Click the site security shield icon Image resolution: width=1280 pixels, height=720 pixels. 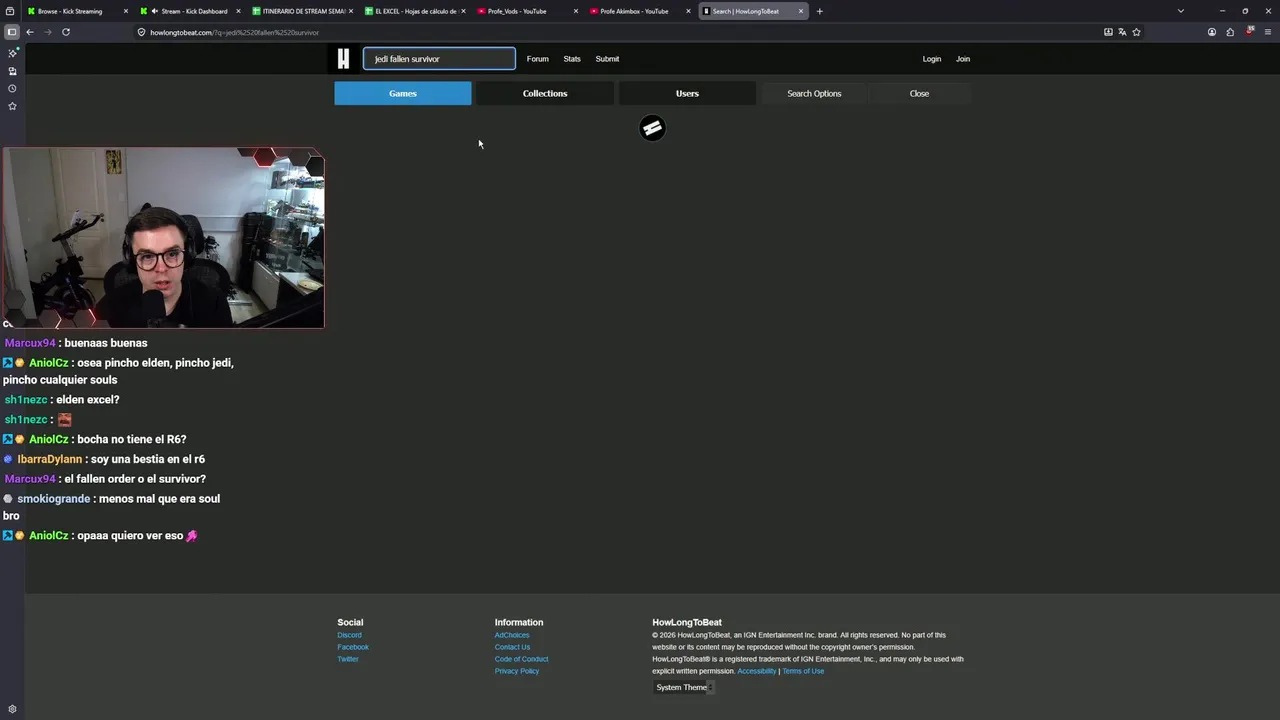pyautogui.click(x=142, y=32)
